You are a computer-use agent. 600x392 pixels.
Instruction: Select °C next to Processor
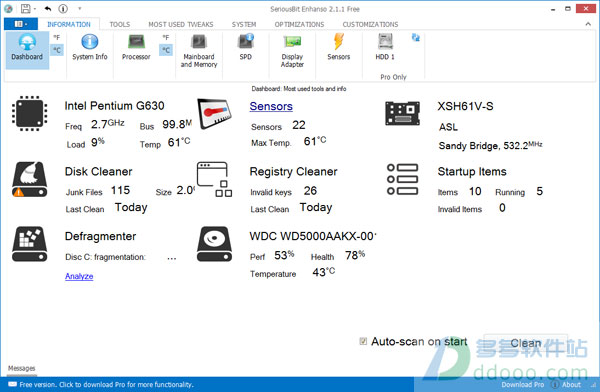166,50
